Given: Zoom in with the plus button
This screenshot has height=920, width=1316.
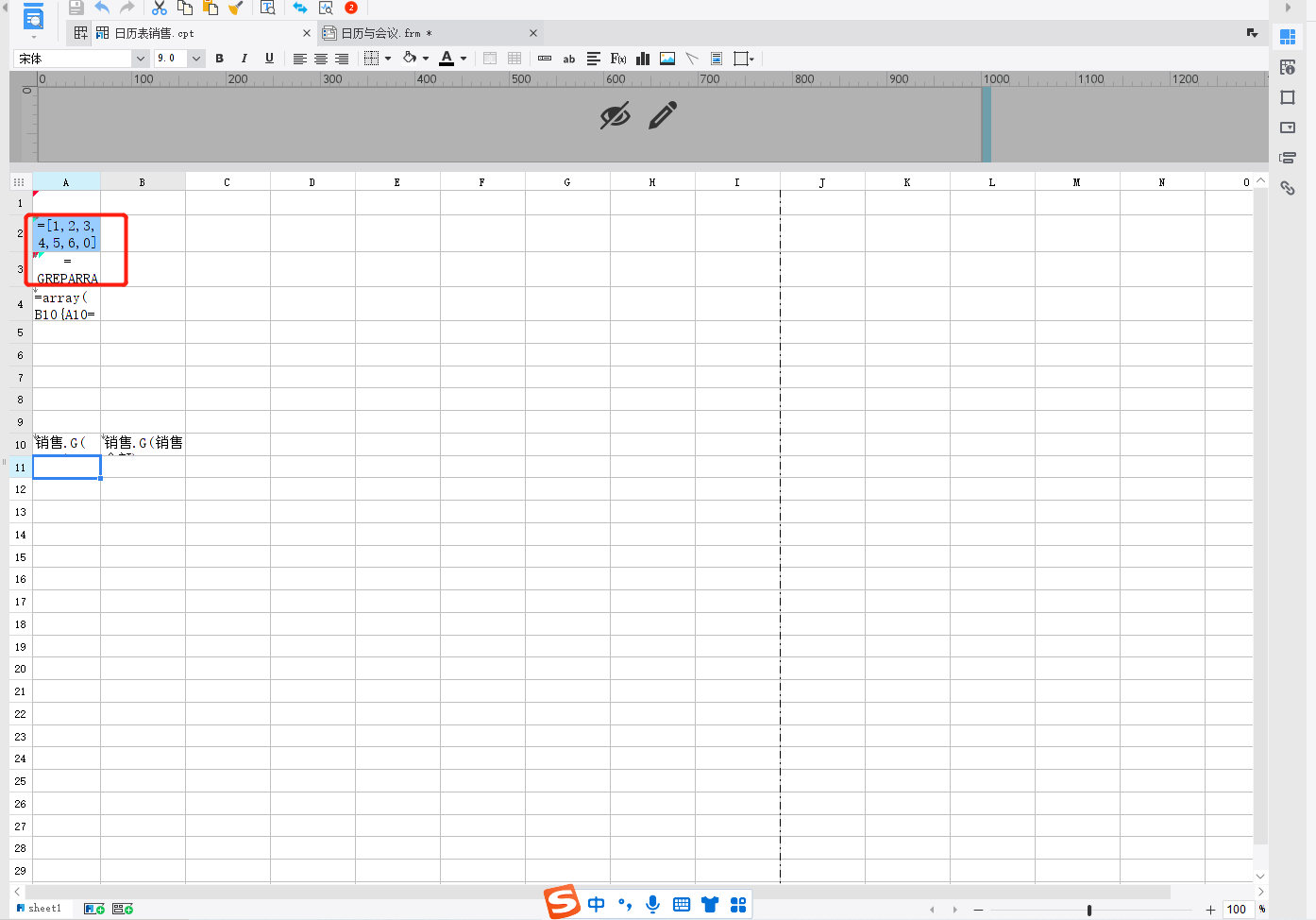Looking at the screenshot, I should [x=1210, y=910].
